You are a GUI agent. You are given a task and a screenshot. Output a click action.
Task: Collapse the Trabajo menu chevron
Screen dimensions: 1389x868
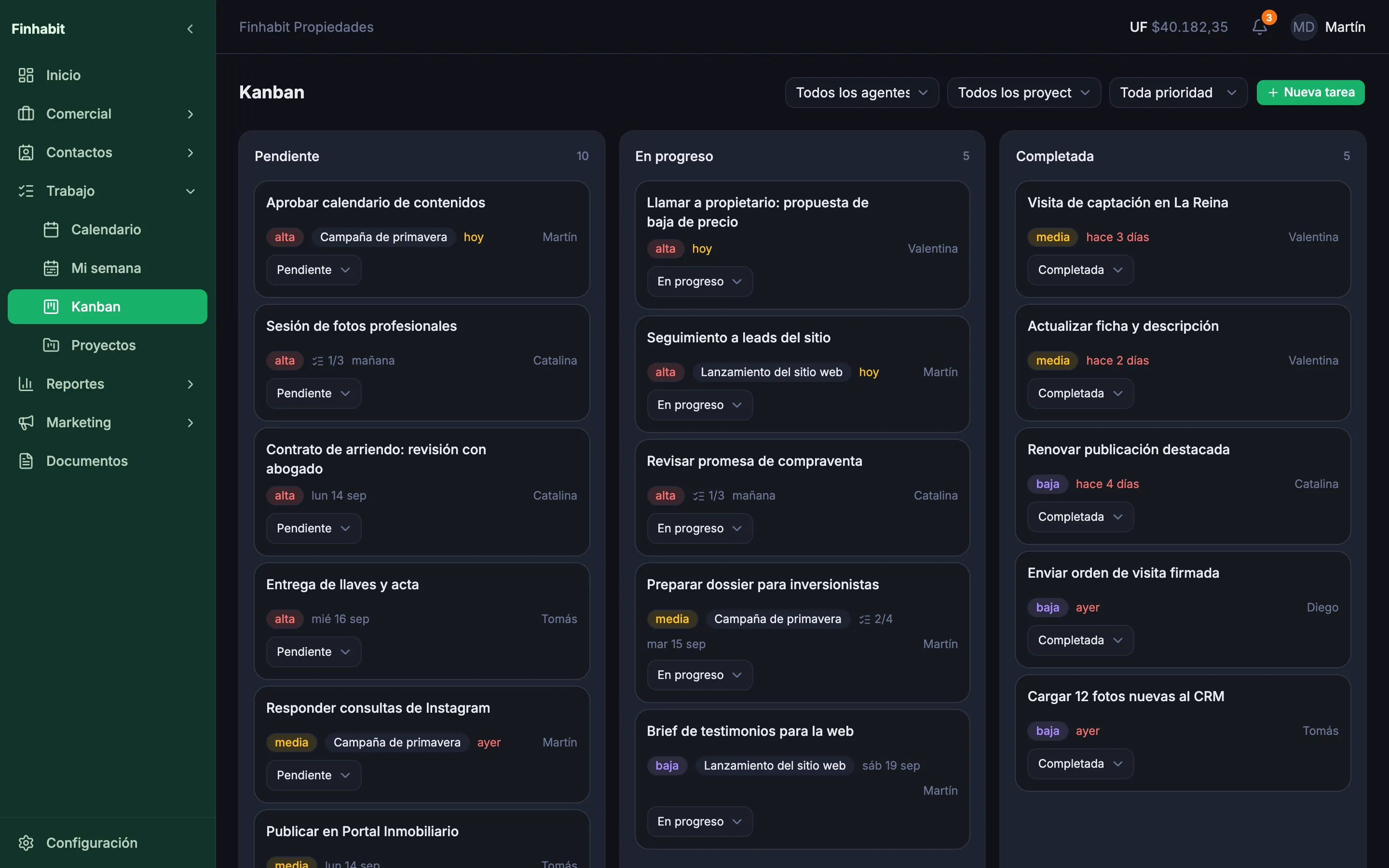[x=190, y=190]
